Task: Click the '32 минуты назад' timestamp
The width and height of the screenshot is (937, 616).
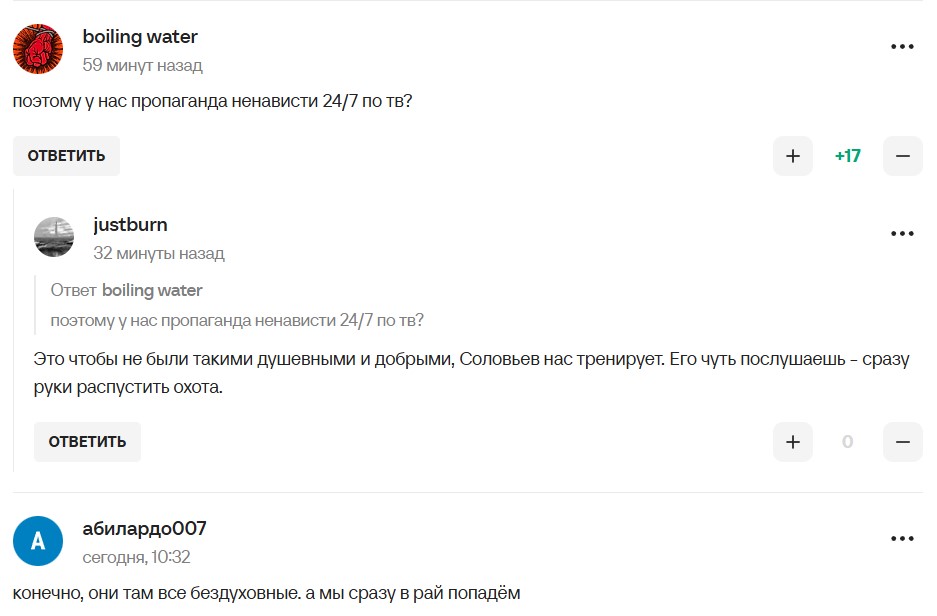Action: click(x=158, y=253)
